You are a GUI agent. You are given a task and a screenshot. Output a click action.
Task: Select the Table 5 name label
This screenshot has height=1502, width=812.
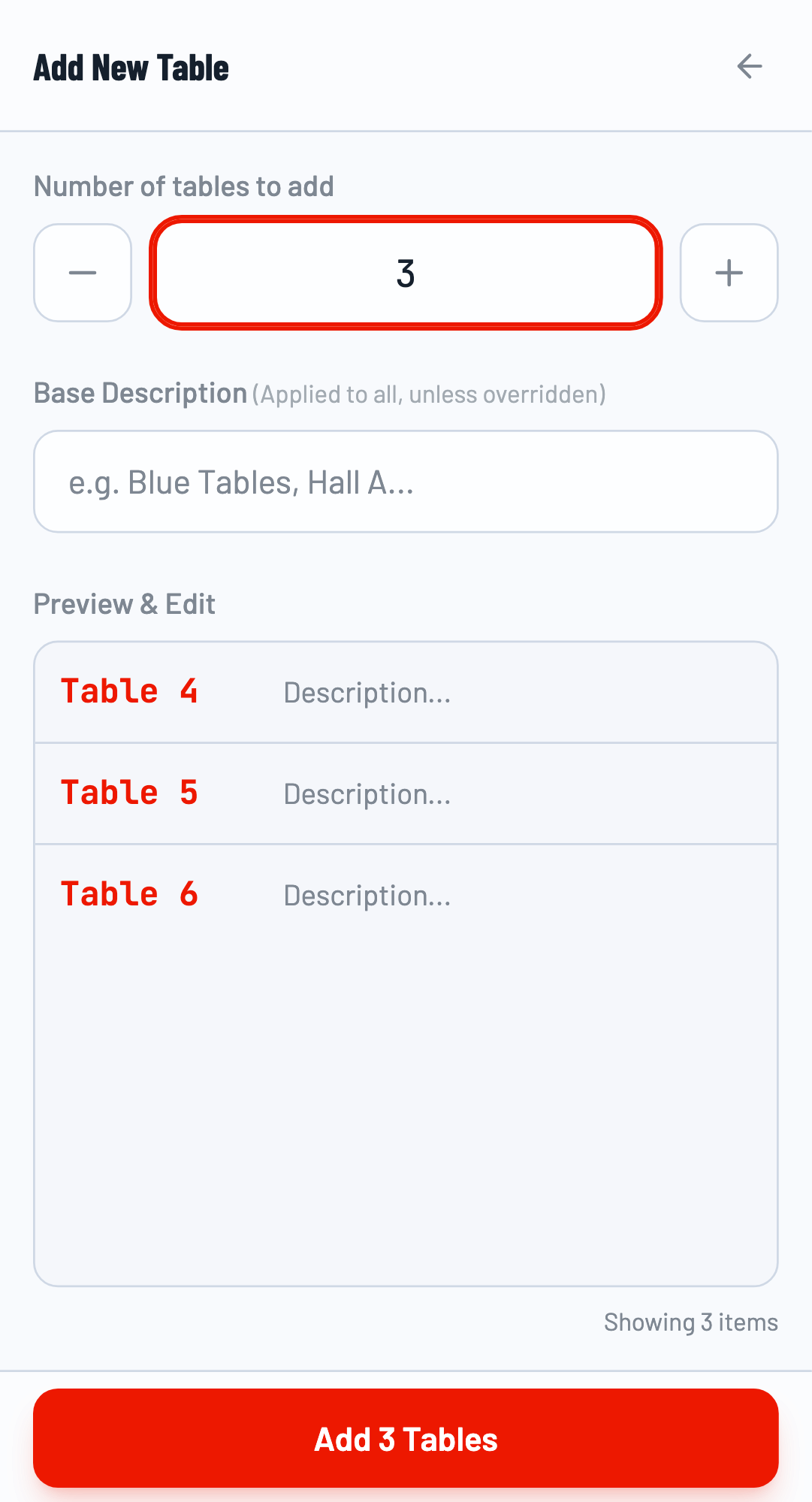click(129, 791)
